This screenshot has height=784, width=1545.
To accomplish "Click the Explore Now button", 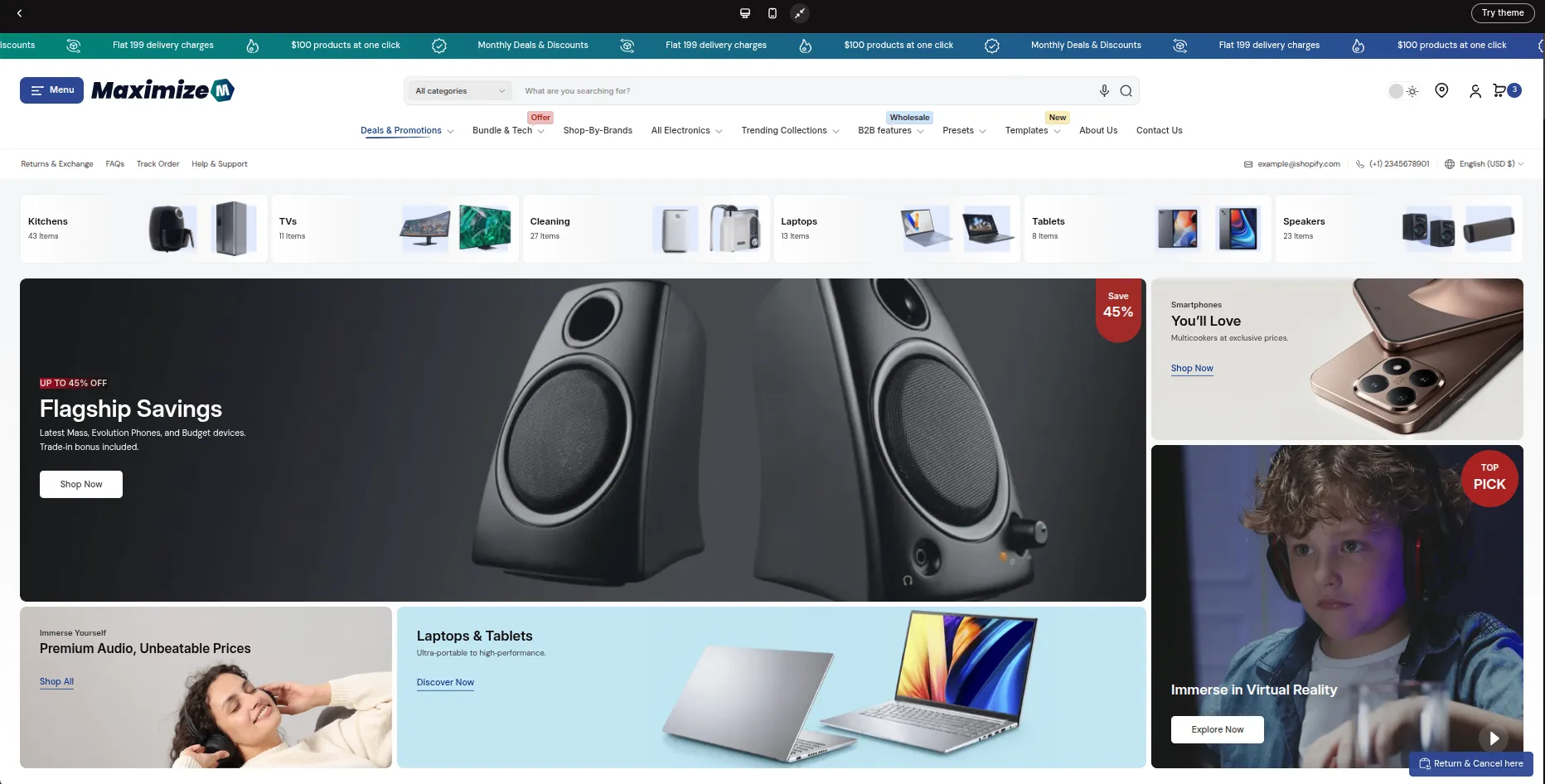I will tap(1217, 730).
